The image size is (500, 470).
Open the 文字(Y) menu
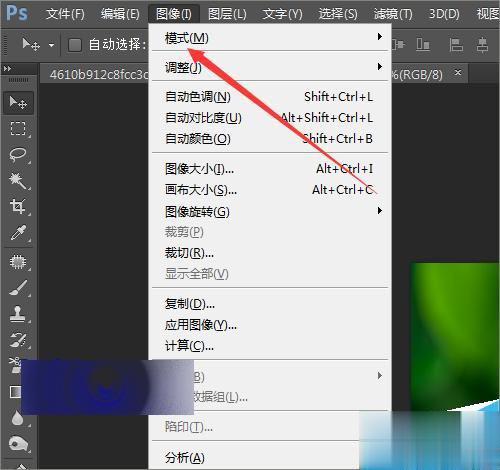(x=282, y=14)
